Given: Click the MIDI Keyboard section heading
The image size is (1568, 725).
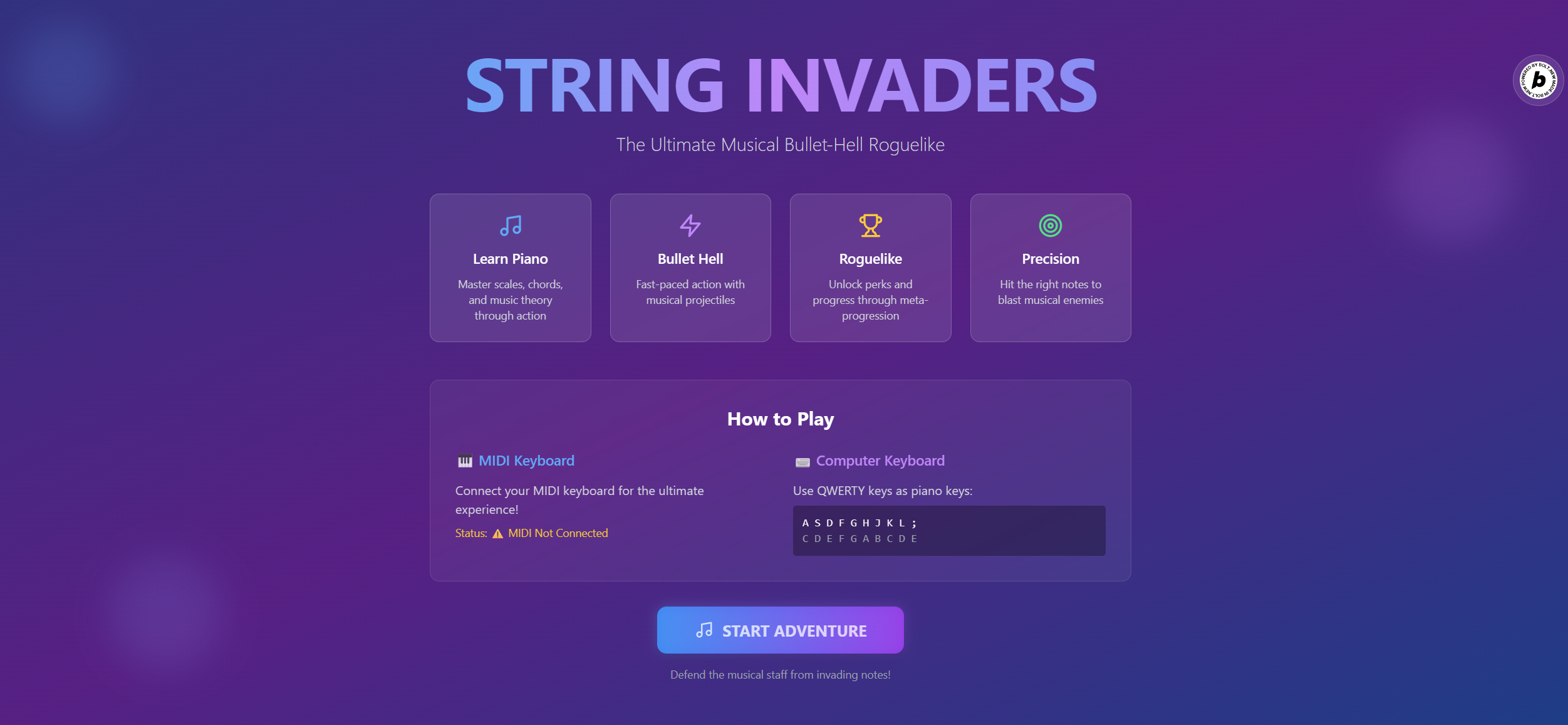Looking at the screenshot, I should (x=526, y=461).
